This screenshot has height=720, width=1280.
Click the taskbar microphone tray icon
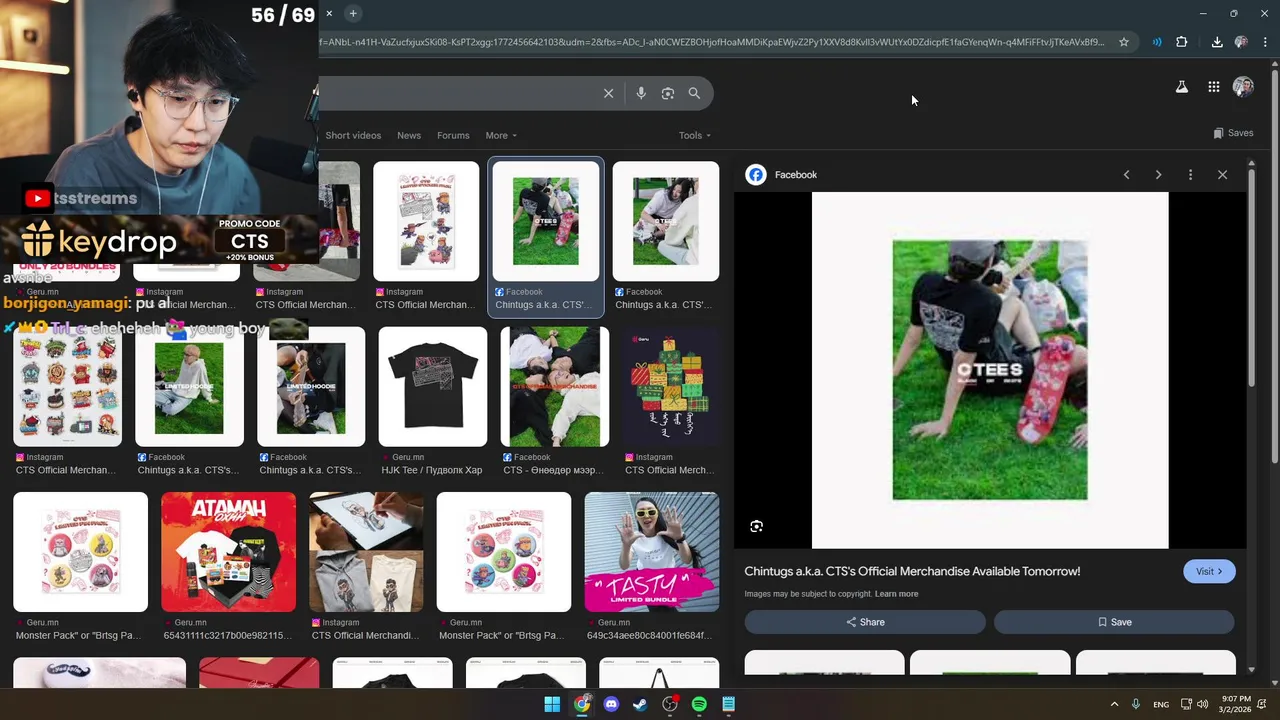[1136, 704]
